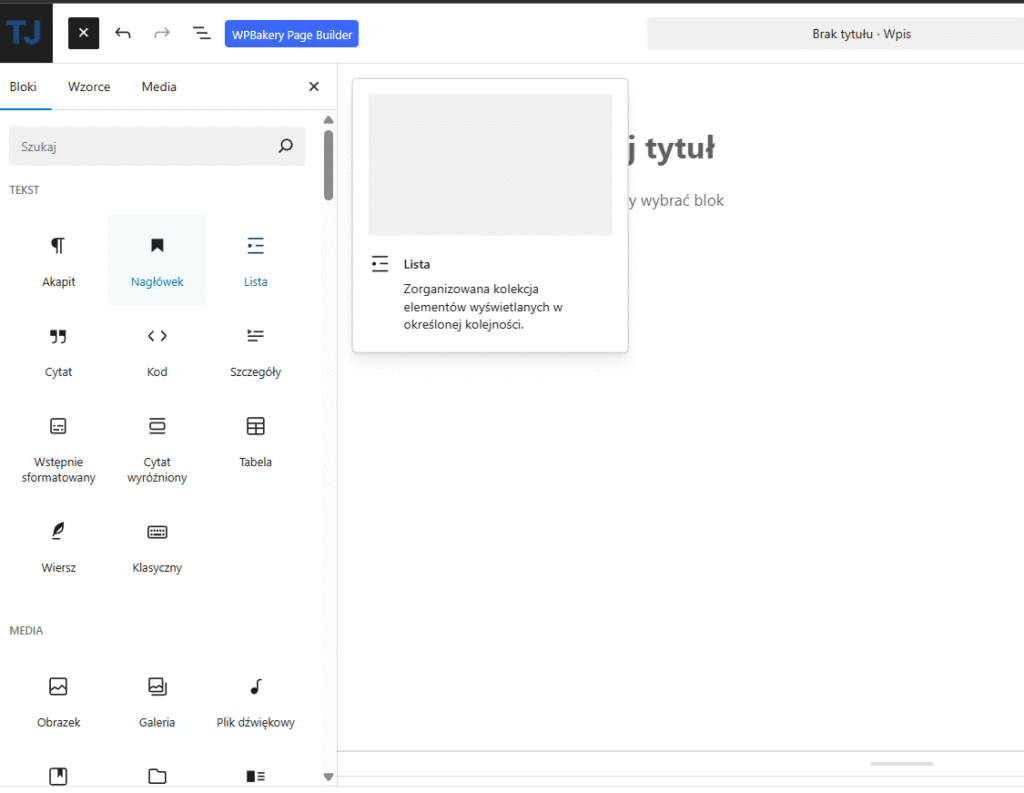Insert the Cytat quote block
Image resolution: width=1024 pixels, height=793 pixels.
coord(58,350)
